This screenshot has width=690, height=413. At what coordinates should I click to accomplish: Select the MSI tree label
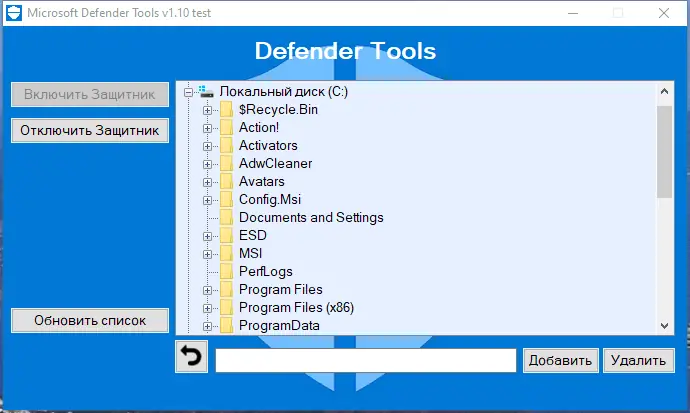[x=250, y=254]
